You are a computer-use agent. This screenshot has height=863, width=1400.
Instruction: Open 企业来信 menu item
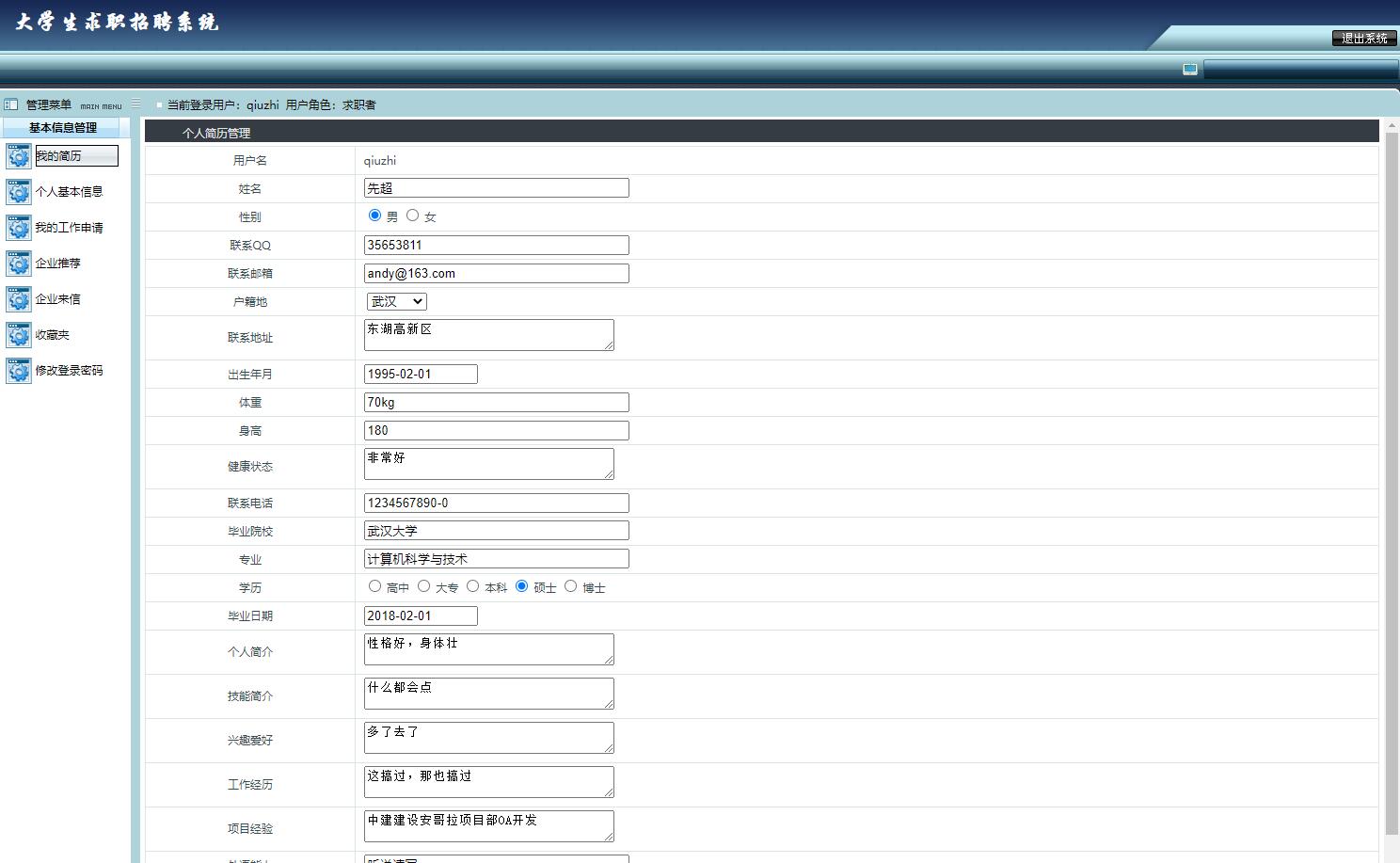tap(57, 299)
